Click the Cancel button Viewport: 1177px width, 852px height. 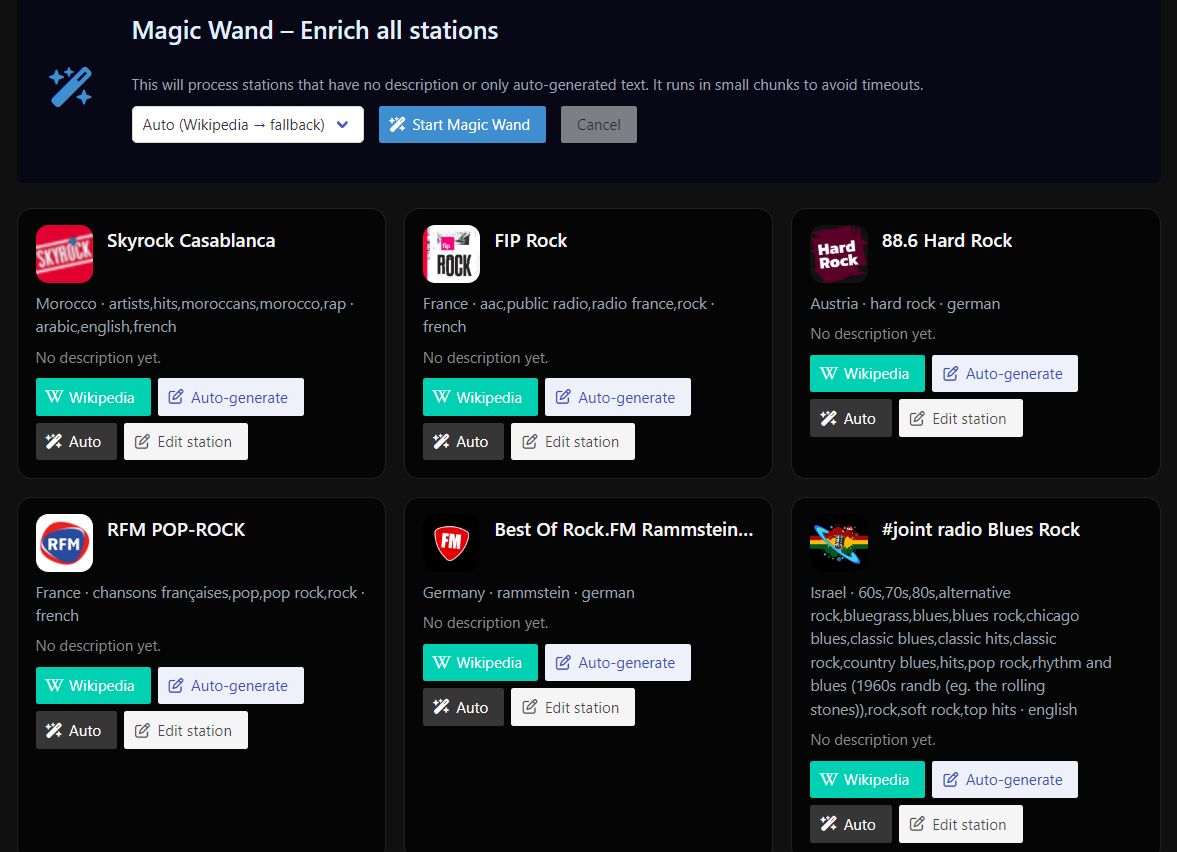(598, 125)
